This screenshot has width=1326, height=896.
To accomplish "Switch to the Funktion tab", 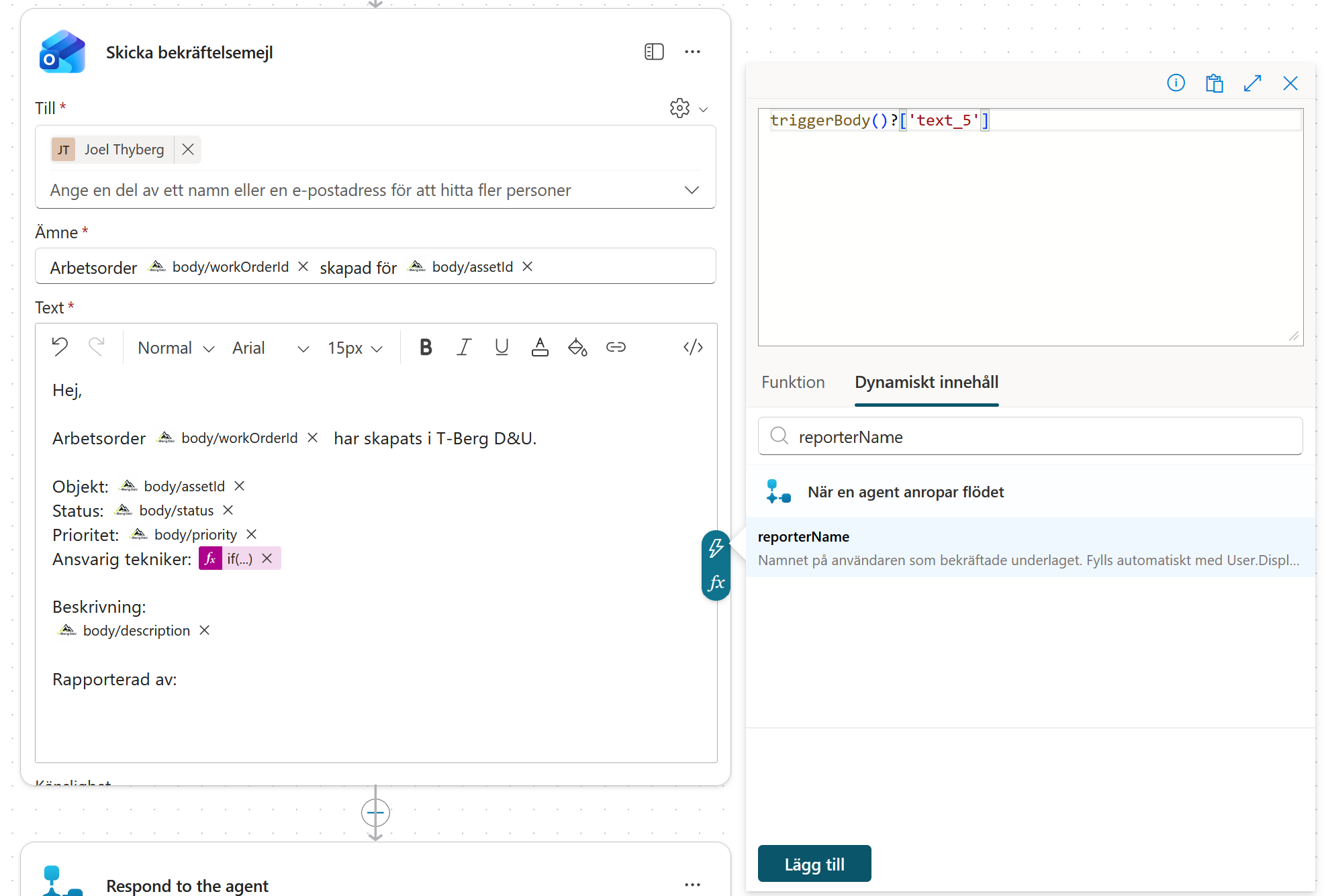I will click(x=793, y=383).
